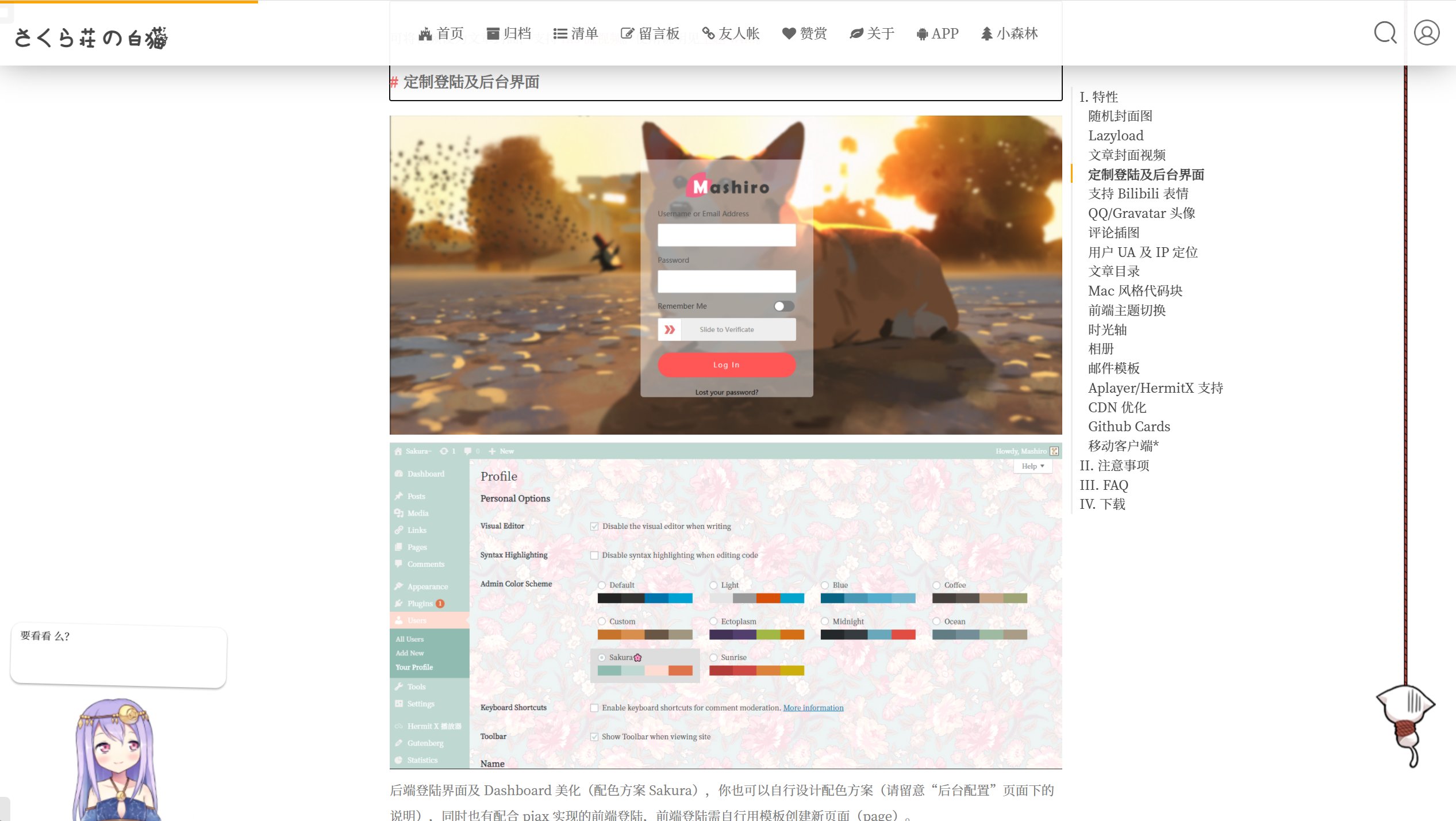Open the search with the magnifier icon

coord(1385,33)
